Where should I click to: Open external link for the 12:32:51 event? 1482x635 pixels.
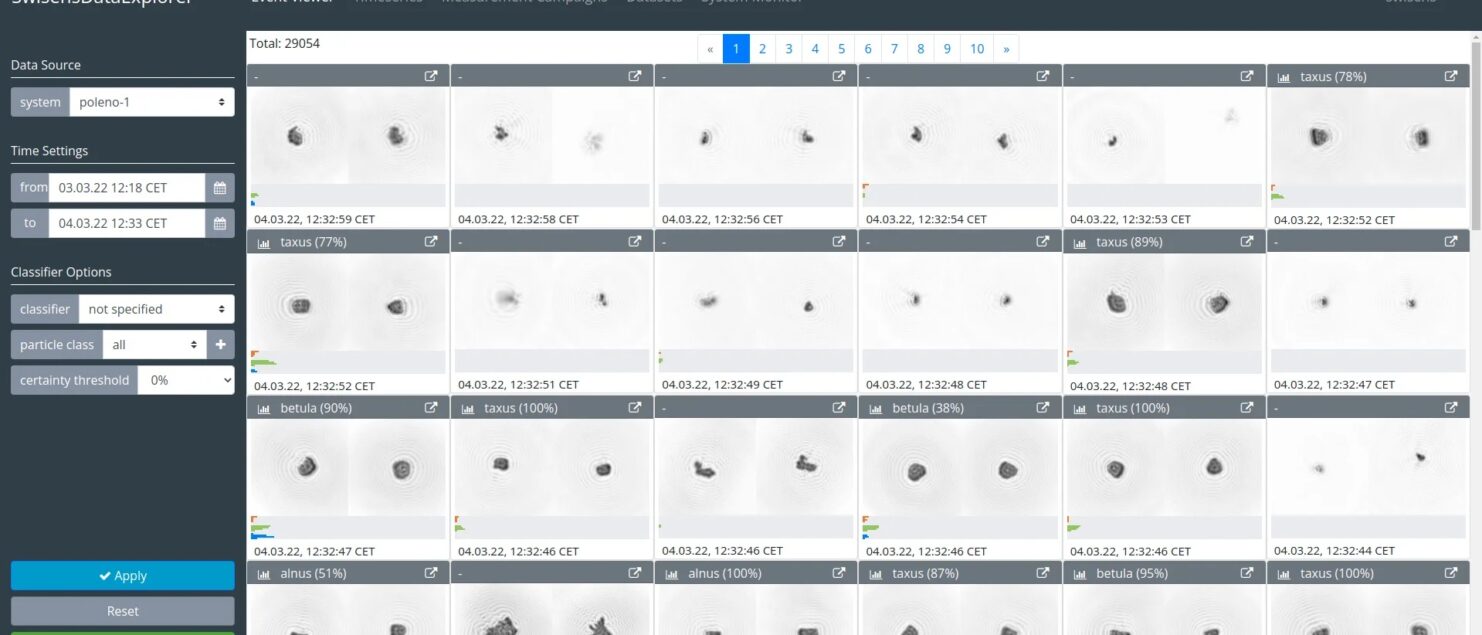coord(635,242)
